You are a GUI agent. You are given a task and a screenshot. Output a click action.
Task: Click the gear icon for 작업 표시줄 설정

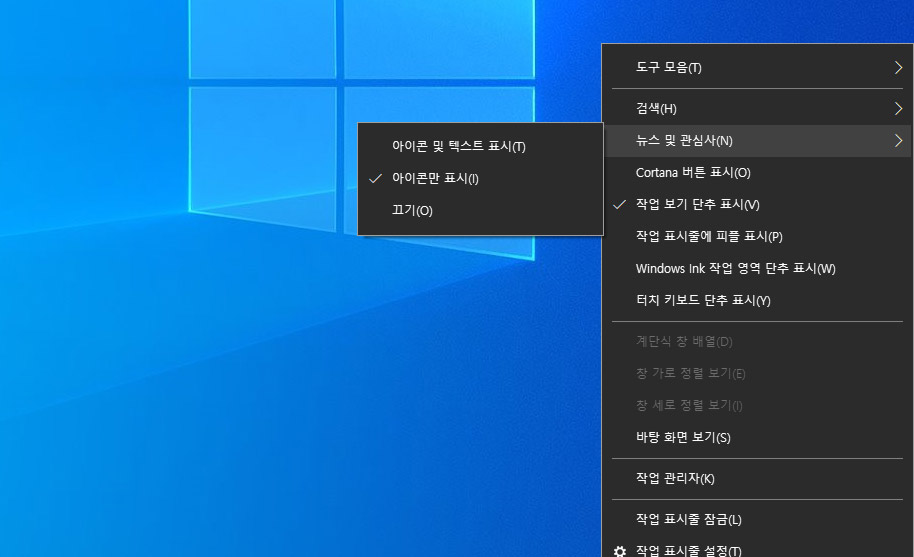[620, 551]
